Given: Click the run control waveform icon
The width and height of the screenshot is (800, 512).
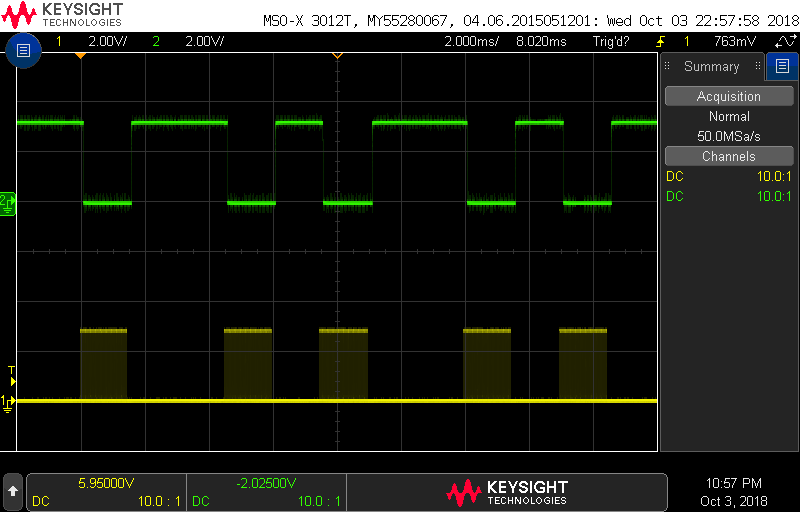Looking at the screenshot, I should click(785, 41).
